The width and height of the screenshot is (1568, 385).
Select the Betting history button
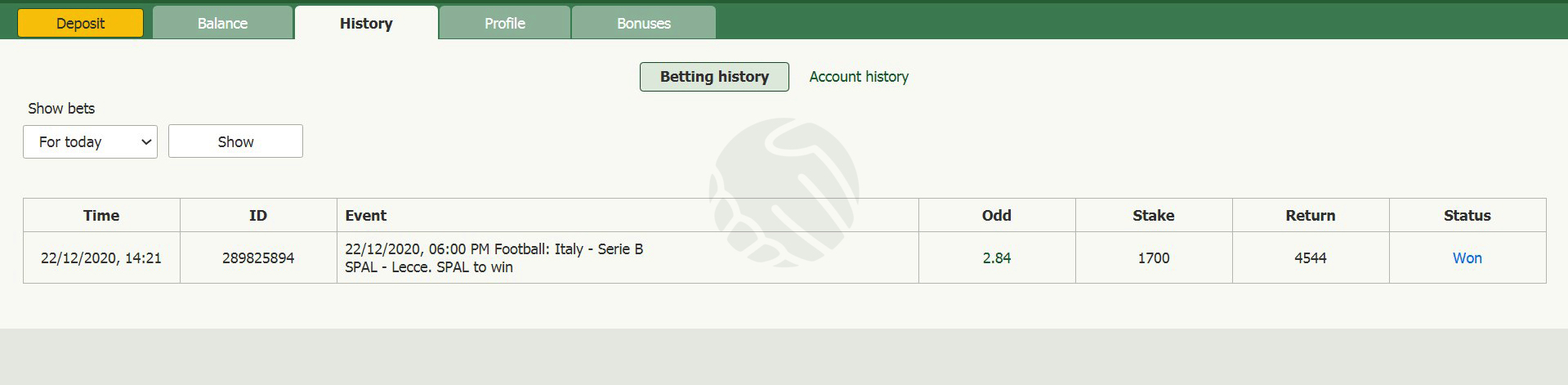point(714,77)
